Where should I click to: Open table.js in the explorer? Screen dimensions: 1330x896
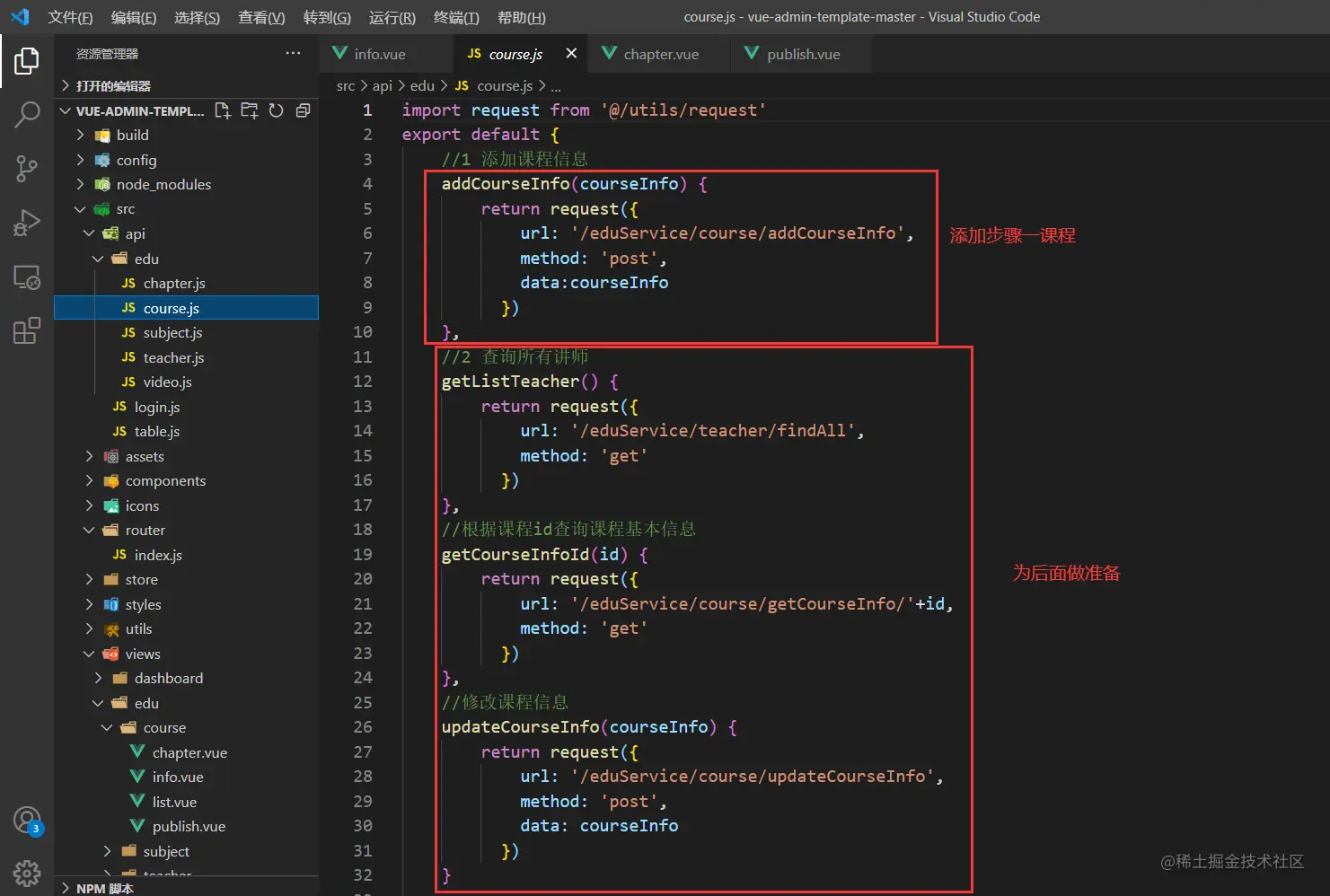[186, 431]
